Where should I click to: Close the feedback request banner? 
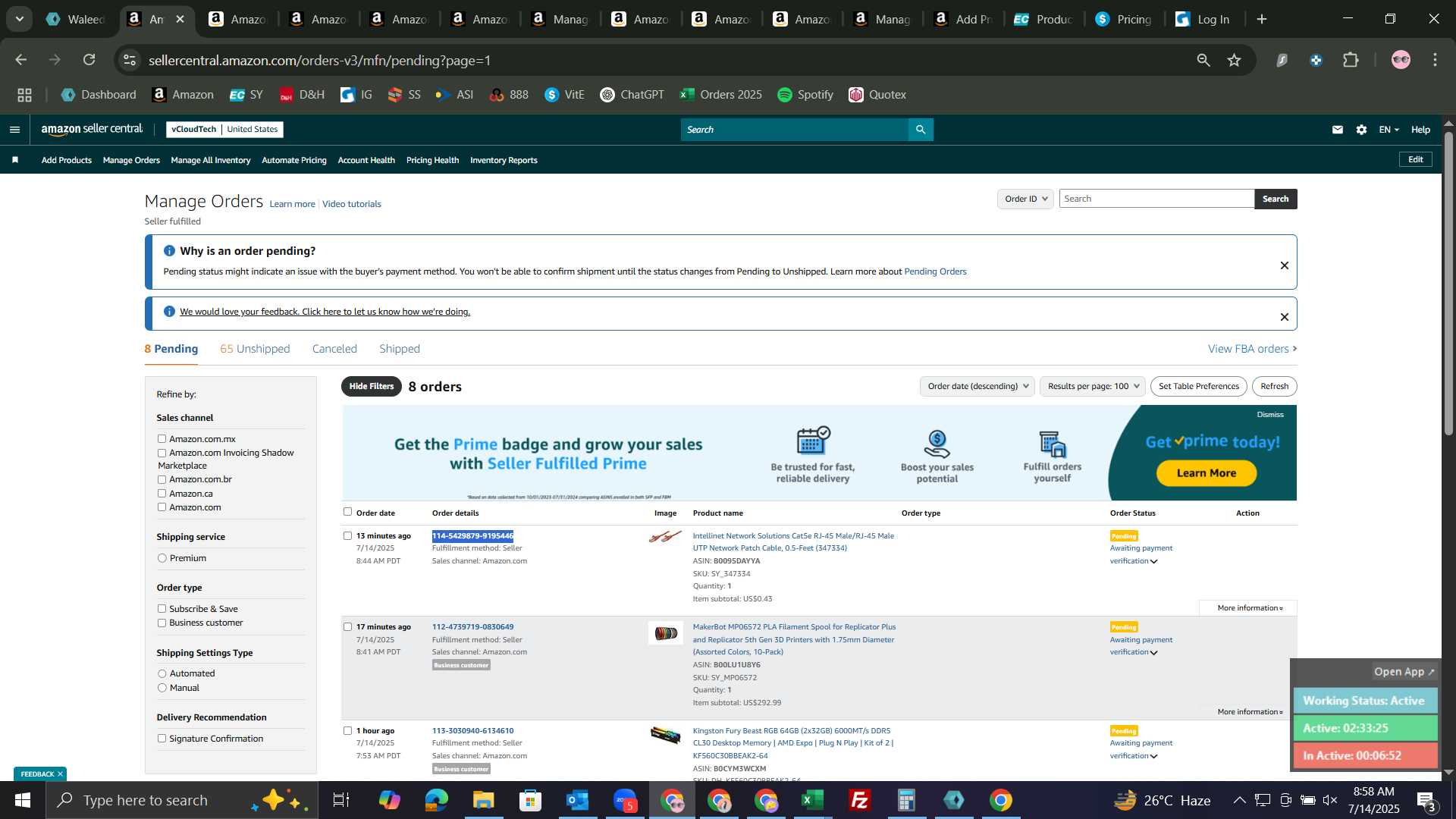[x=1285, y=317]
